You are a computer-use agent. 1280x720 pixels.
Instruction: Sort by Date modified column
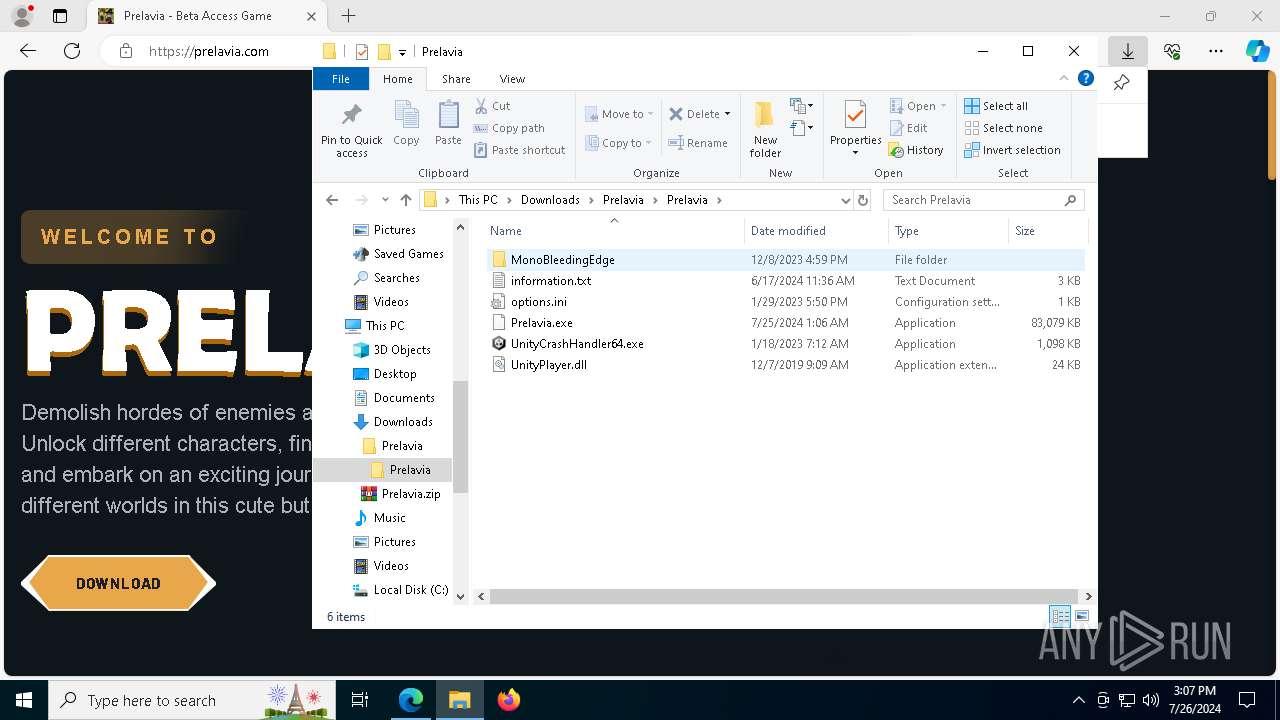[x=816, y=231]
